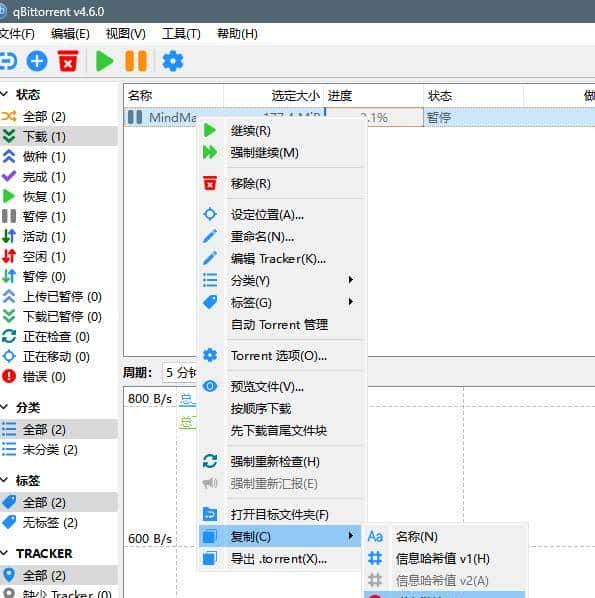Open the 帮助(H) menu
The width and height of the screenshot is (595, 598).
[x=237, y=34]
